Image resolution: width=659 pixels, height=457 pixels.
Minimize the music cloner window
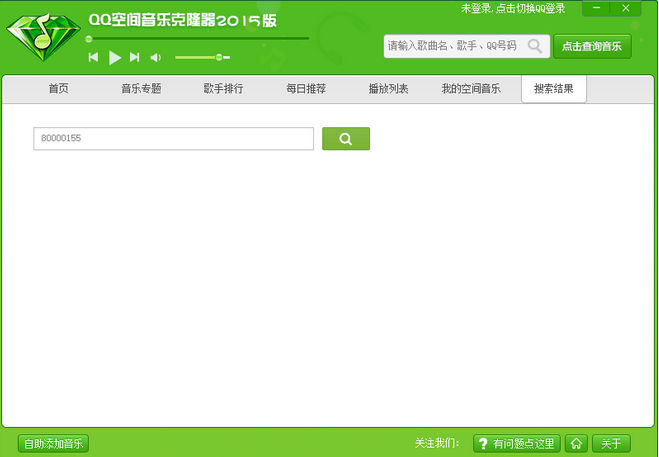click(x=596, y=8)
